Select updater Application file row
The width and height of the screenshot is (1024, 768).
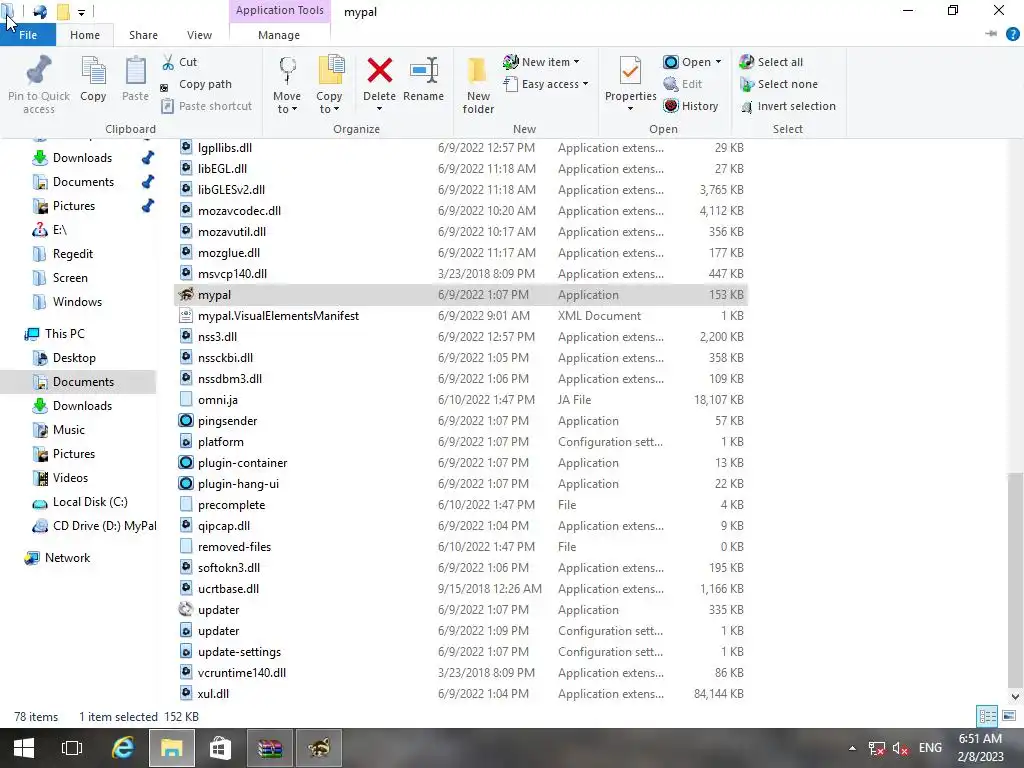click(x=460, y=609)
